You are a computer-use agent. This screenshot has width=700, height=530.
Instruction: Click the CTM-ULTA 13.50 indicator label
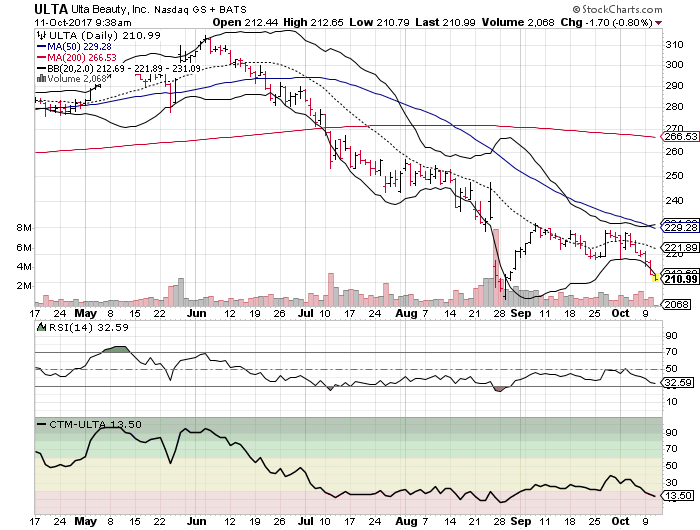95,424
